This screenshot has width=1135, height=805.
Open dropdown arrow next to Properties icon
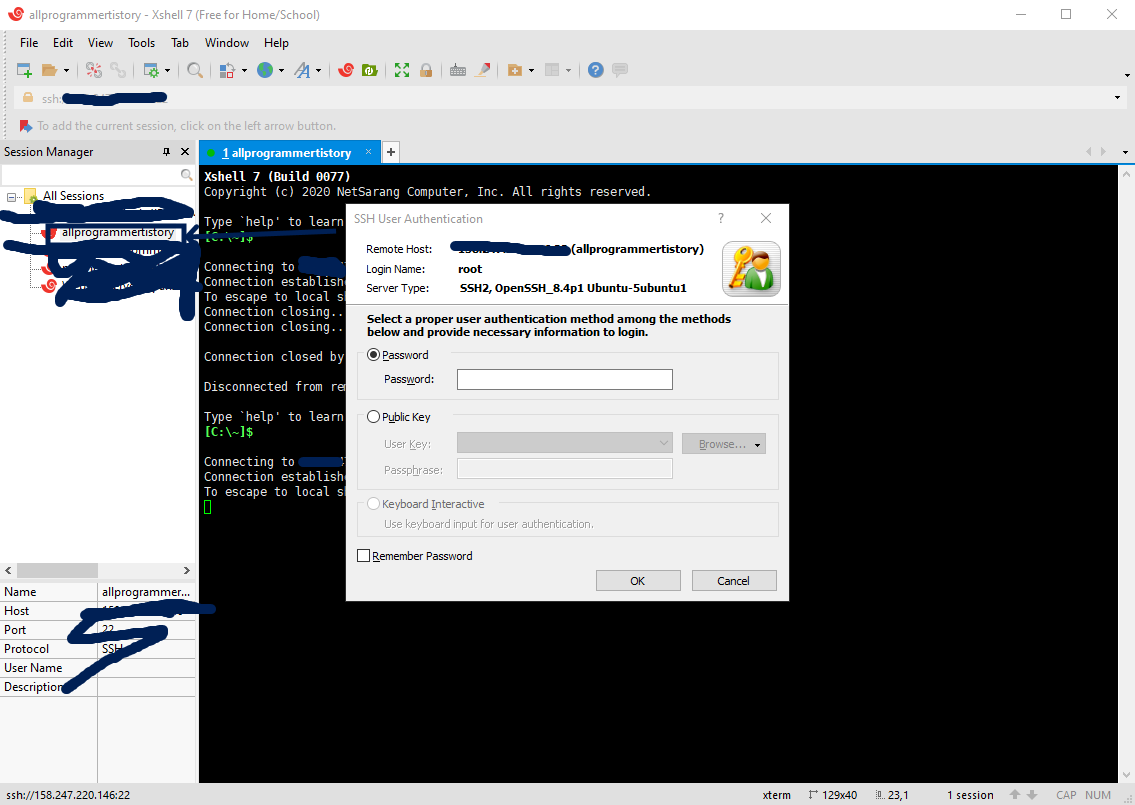pos(167,70)
